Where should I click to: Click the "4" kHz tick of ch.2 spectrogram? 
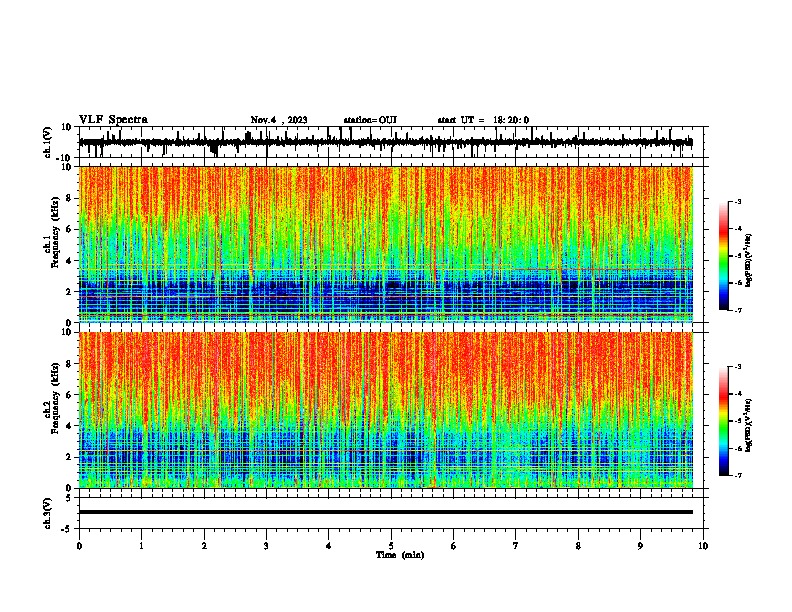(x=69, y=426)
